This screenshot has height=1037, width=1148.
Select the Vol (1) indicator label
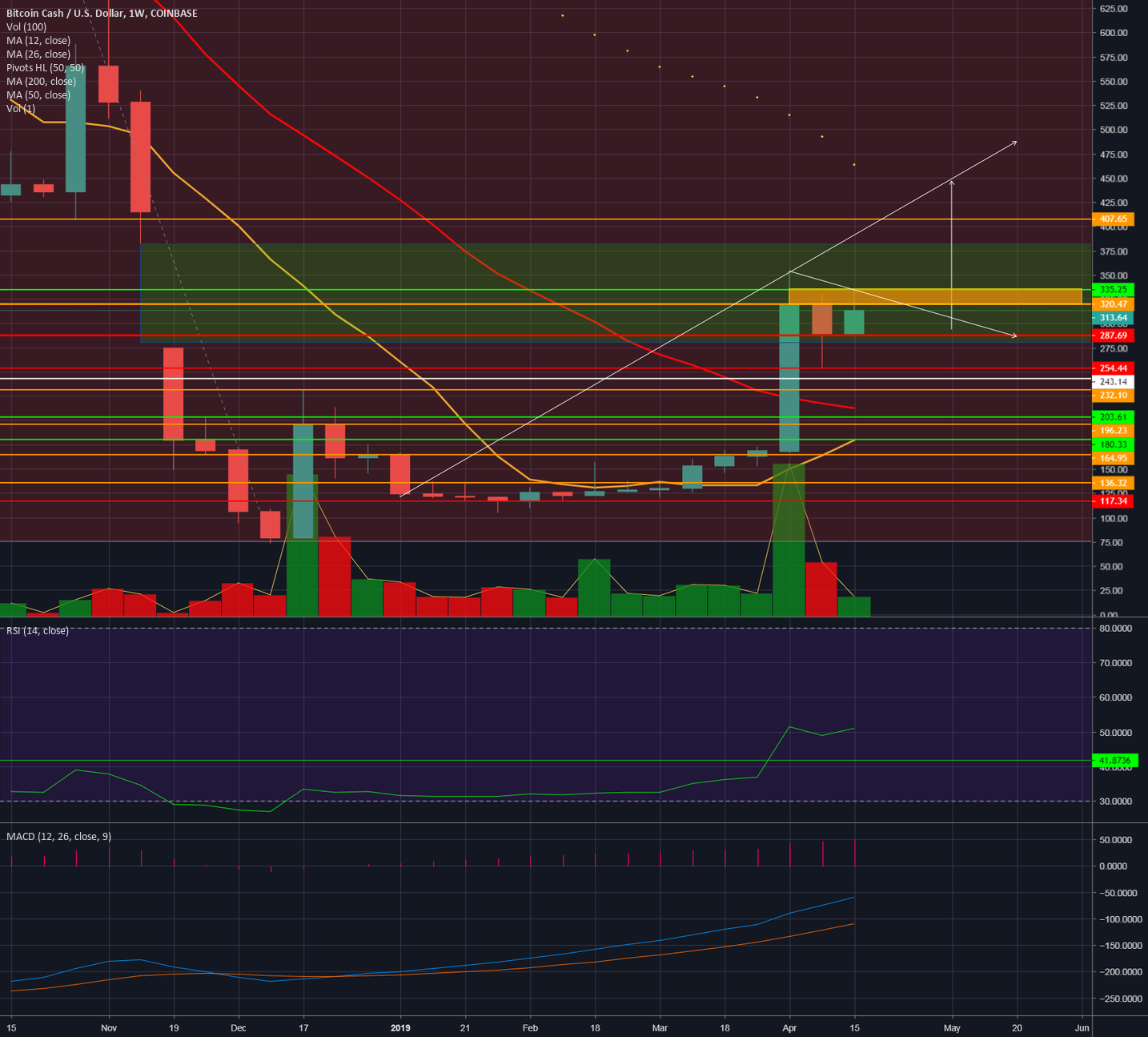[20, 108]
